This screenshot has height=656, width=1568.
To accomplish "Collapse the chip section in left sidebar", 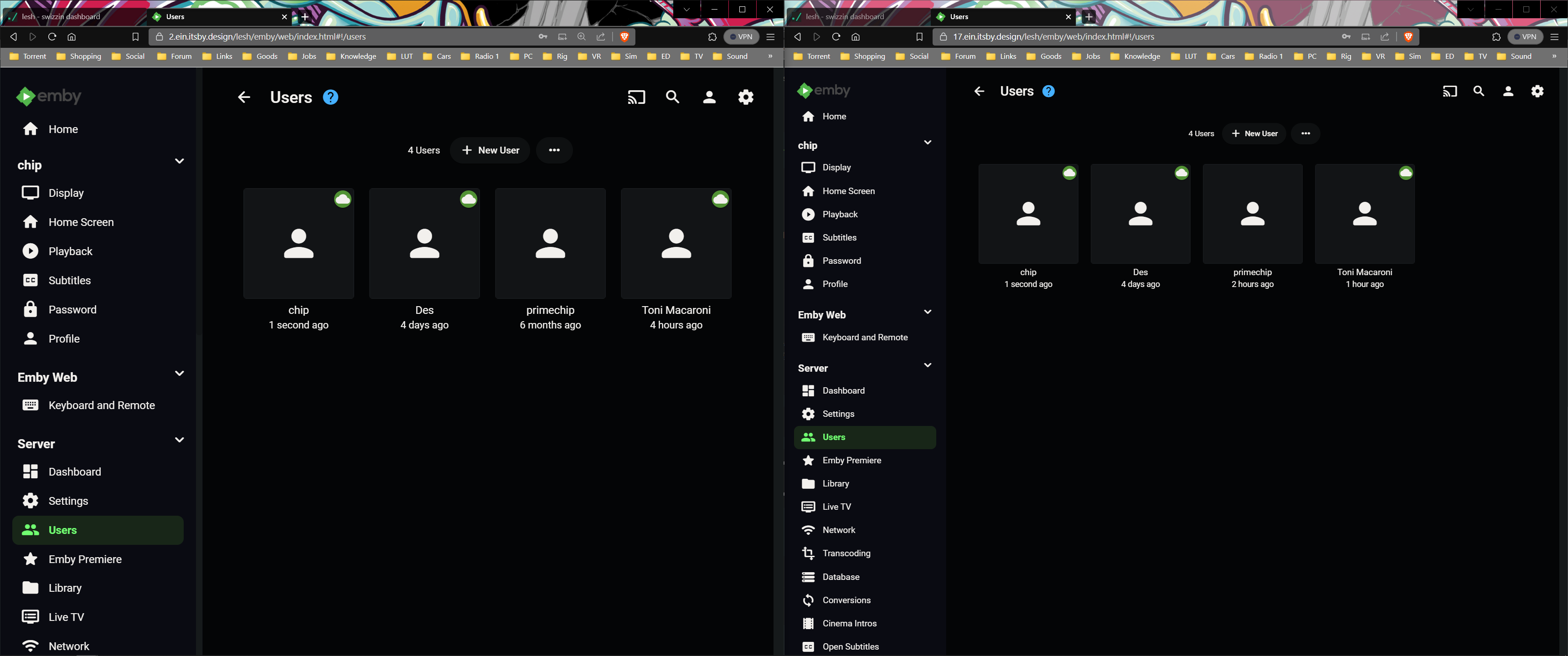I will [x=179, y=161].
